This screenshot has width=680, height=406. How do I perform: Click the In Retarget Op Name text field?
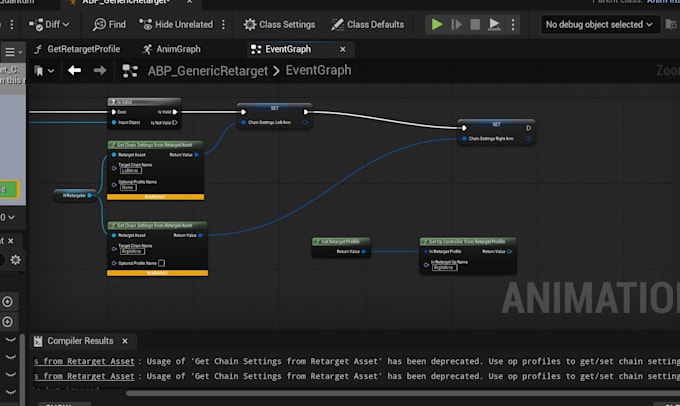(x=444, y=268)
